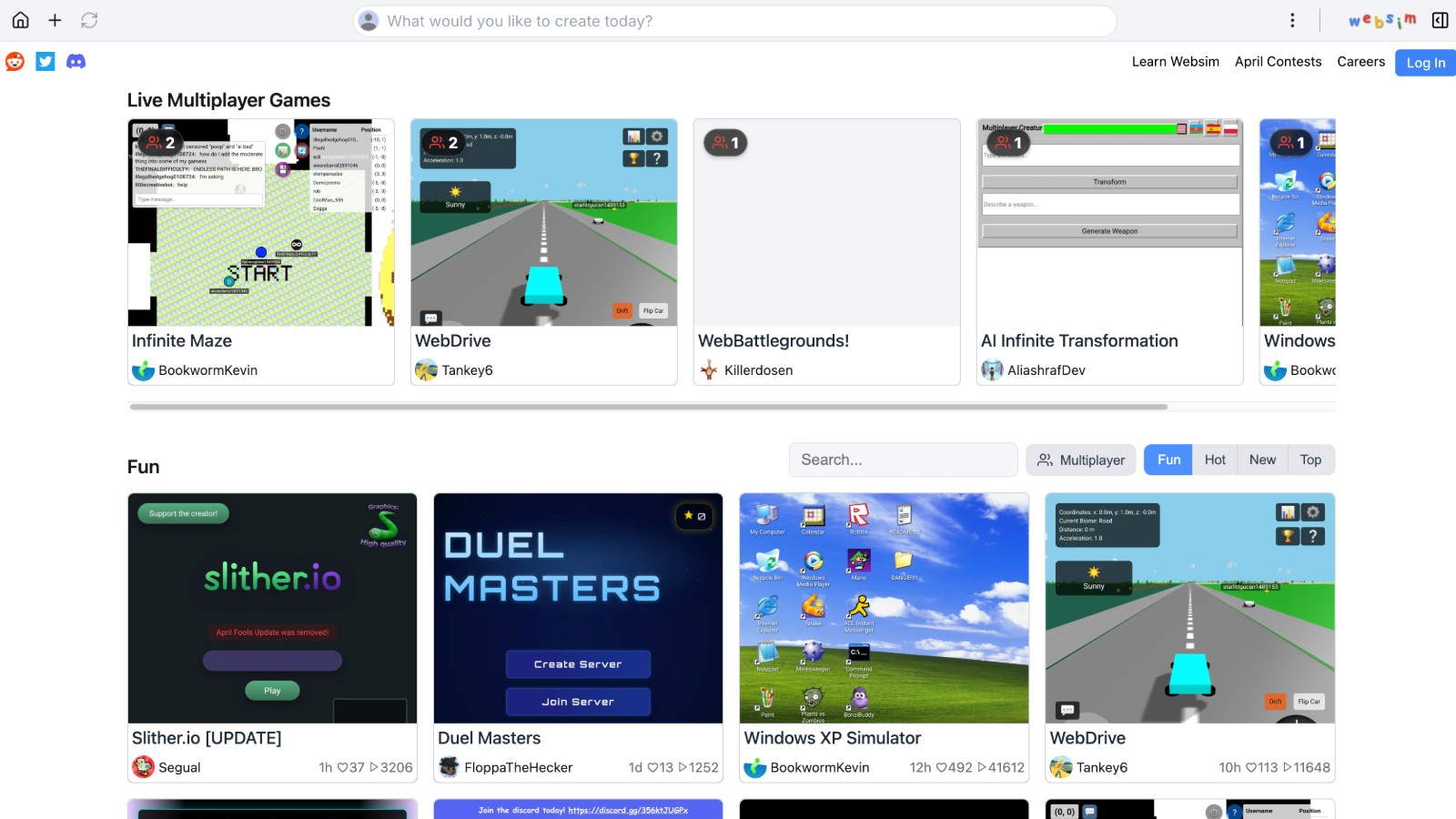1456x819 pixels.
Task: Open Learn Websim link
Action: click(x=1175, y=62)
